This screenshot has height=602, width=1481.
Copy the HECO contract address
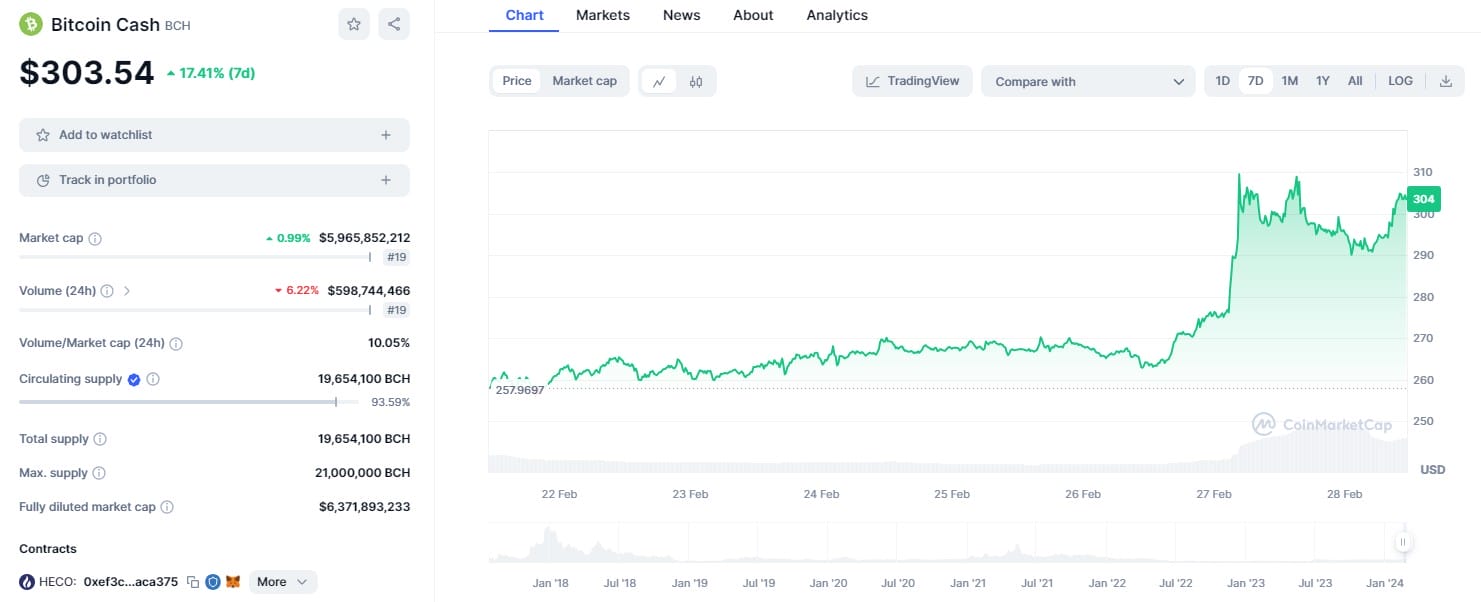coord(193,582)
